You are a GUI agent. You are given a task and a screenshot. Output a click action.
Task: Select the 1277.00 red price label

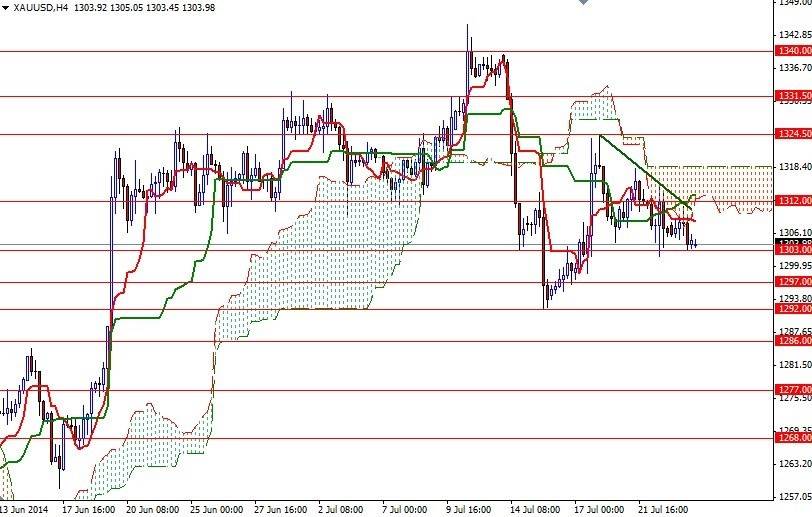click(x=793, y=390)
